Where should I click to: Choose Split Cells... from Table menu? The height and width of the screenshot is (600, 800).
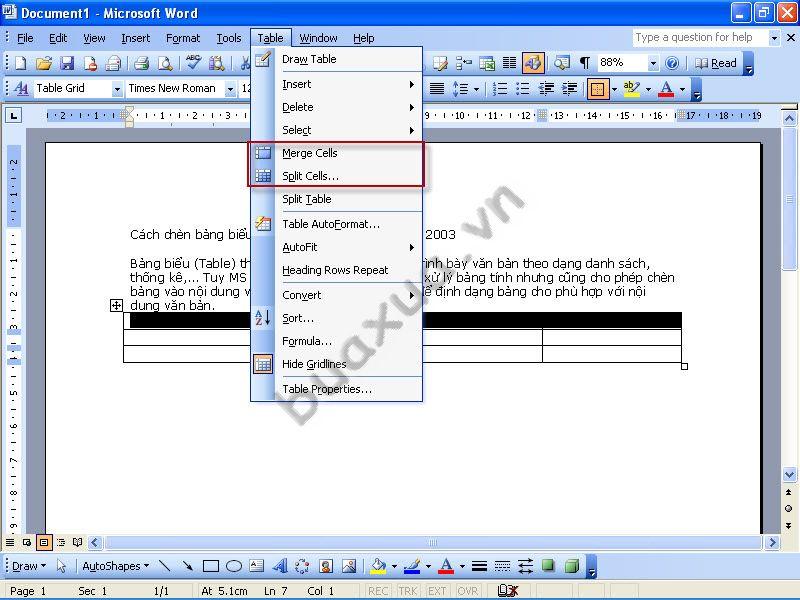[x=337, y=176]
